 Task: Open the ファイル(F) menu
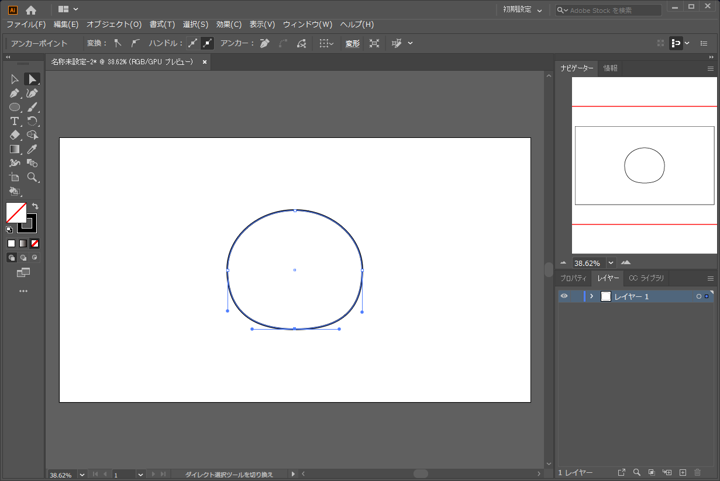(x=26, y=24)
